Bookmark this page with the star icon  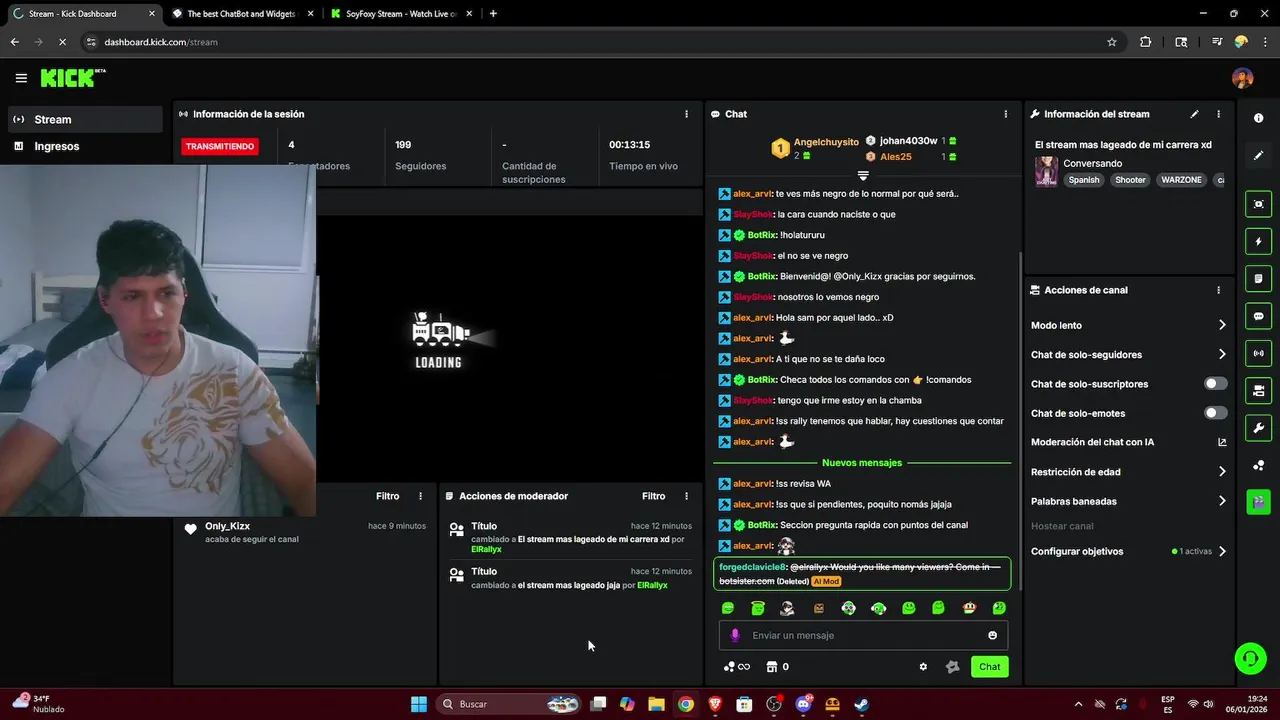coord(1111,42)
